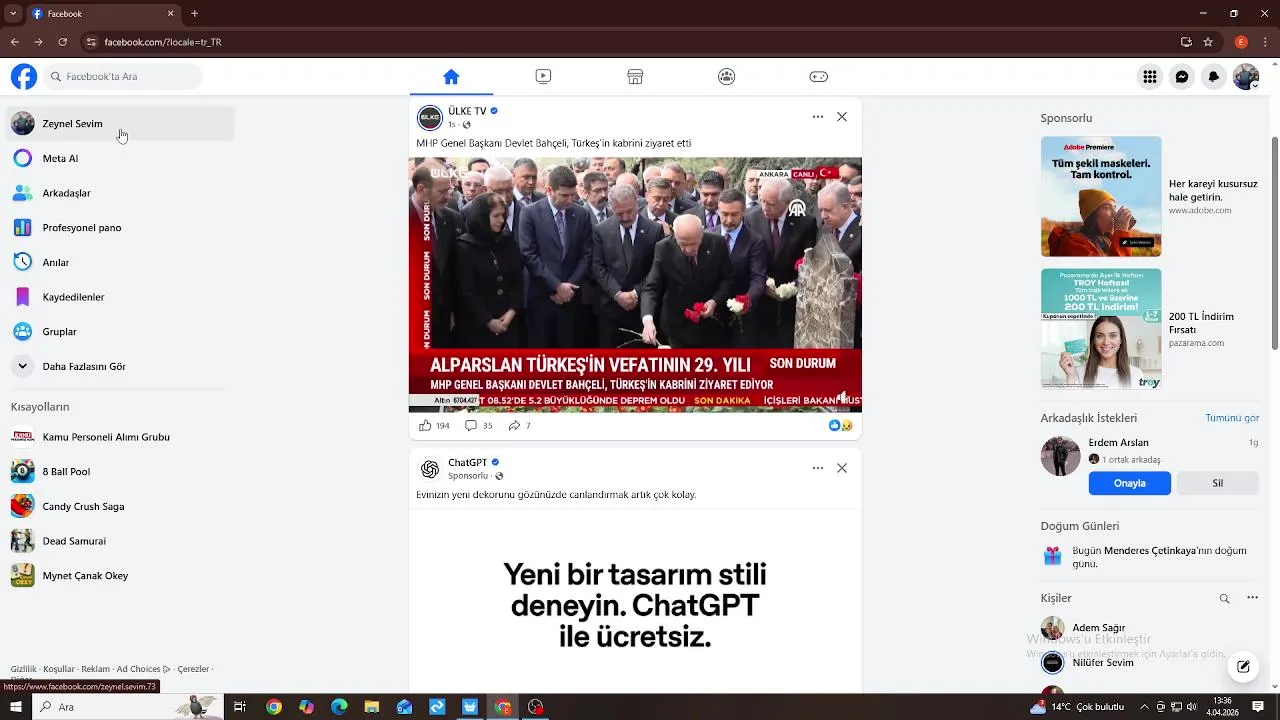Image resolution: width=1280 pixels, height=720 pixels.
Task: Click the Gizlilik footer link
Action: point(23,669)
